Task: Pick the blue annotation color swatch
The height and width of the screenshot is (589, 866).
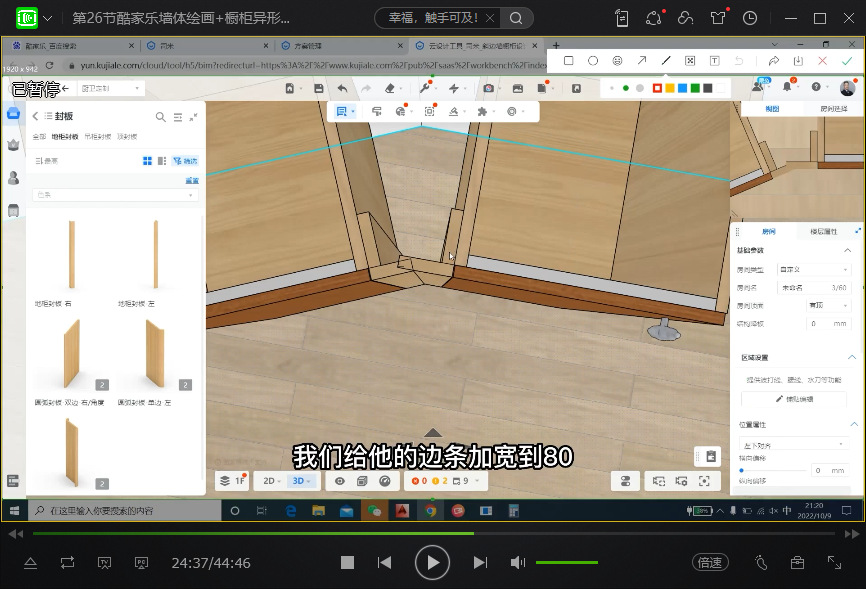Action: pyautogui.click(x=683, y=88)
